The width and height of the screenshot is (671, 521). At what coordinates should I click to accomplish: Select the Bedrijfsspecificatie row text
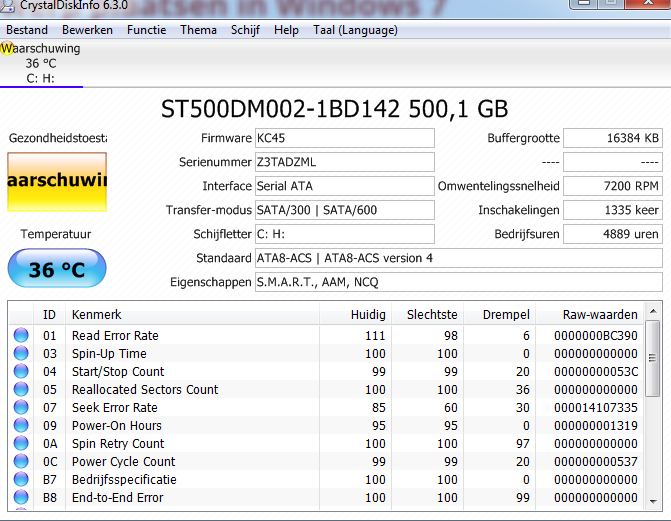124,479
